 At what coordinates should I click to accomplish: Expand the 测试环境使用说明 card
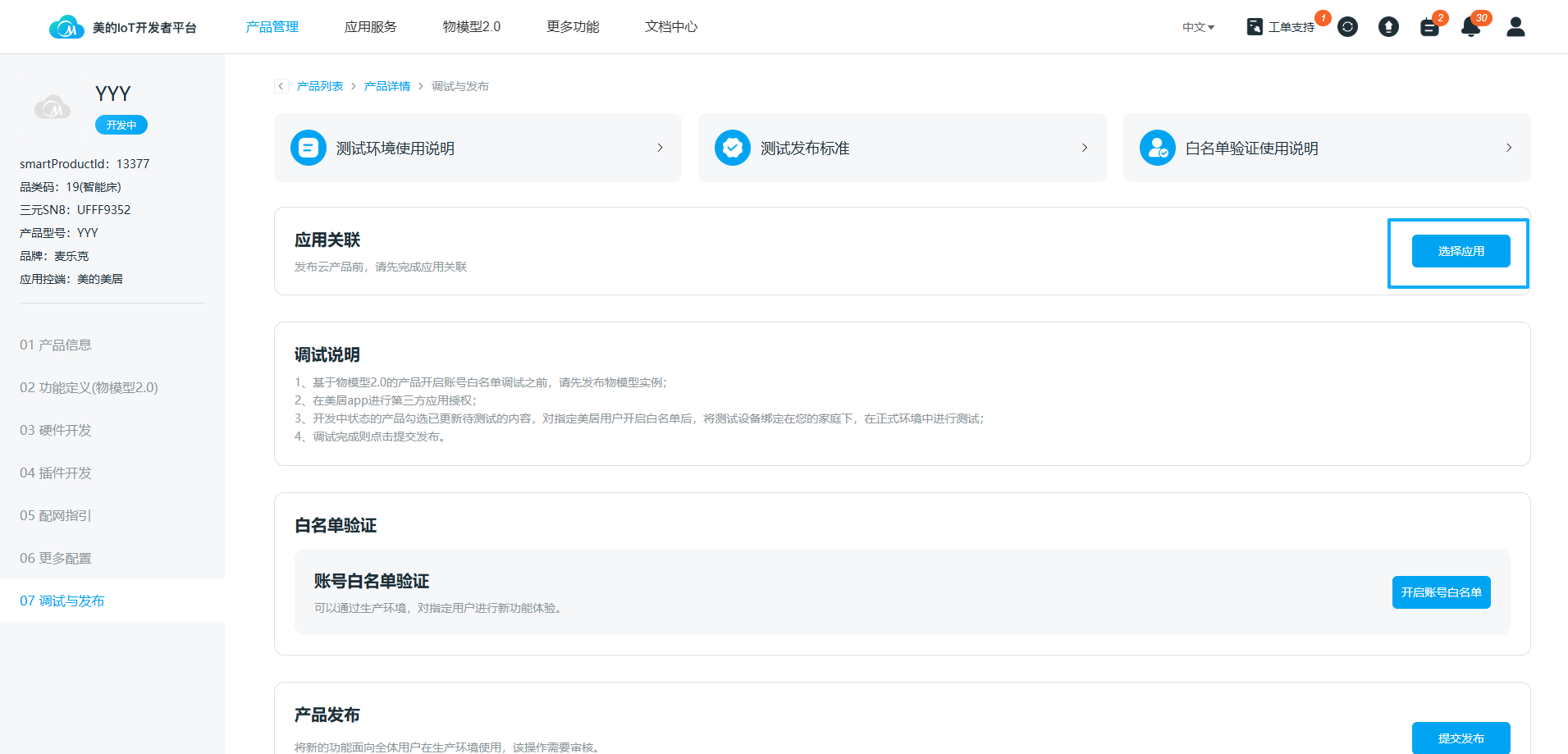478,148
